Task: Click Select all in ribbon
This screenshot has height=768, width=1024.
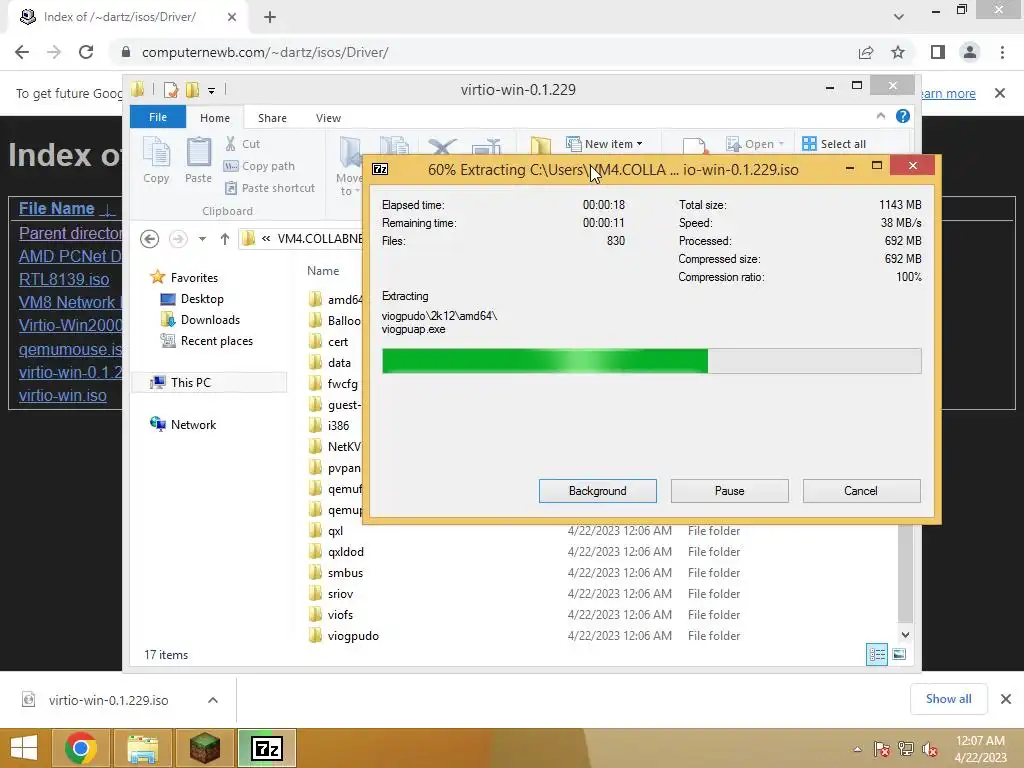Action: pos(834,144)
